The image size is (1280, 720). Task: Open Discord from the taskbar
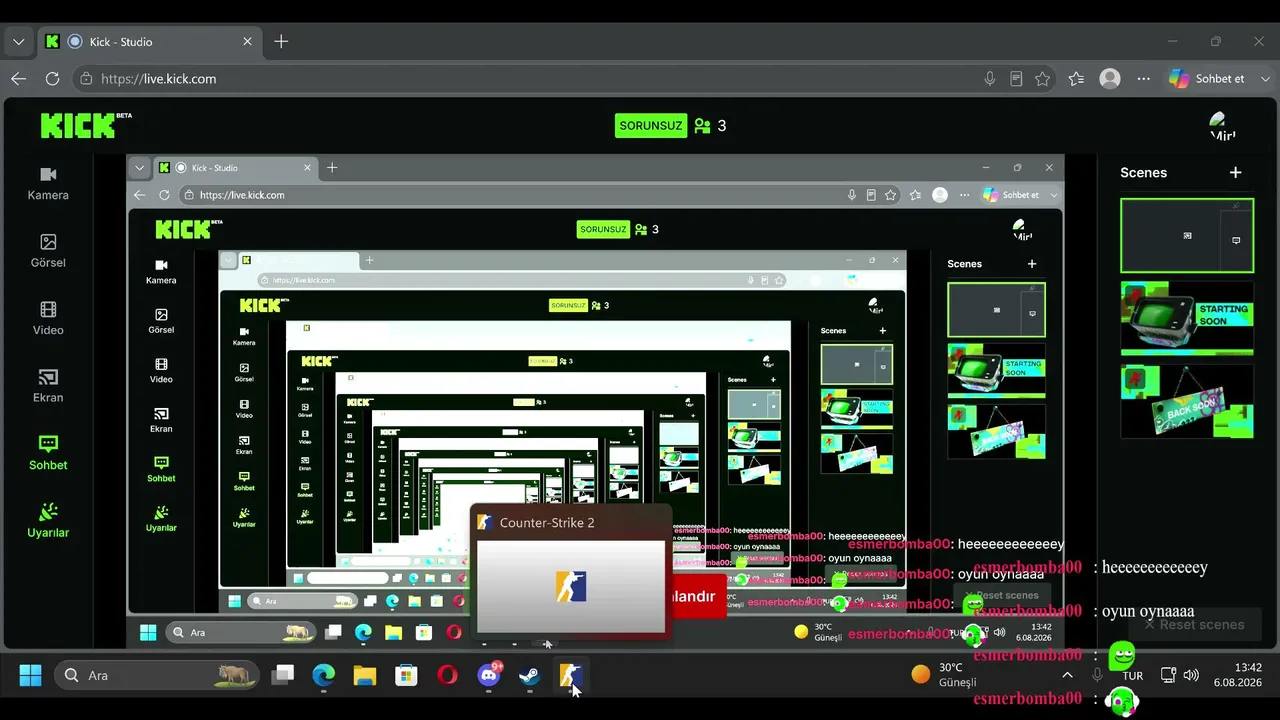pos(489,675)
